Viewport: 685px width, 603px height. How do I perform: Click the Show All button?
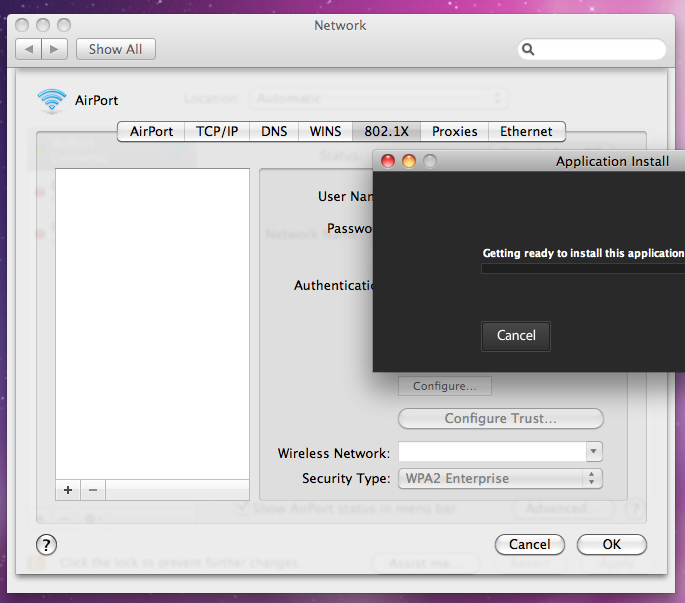tap(116, 49)
